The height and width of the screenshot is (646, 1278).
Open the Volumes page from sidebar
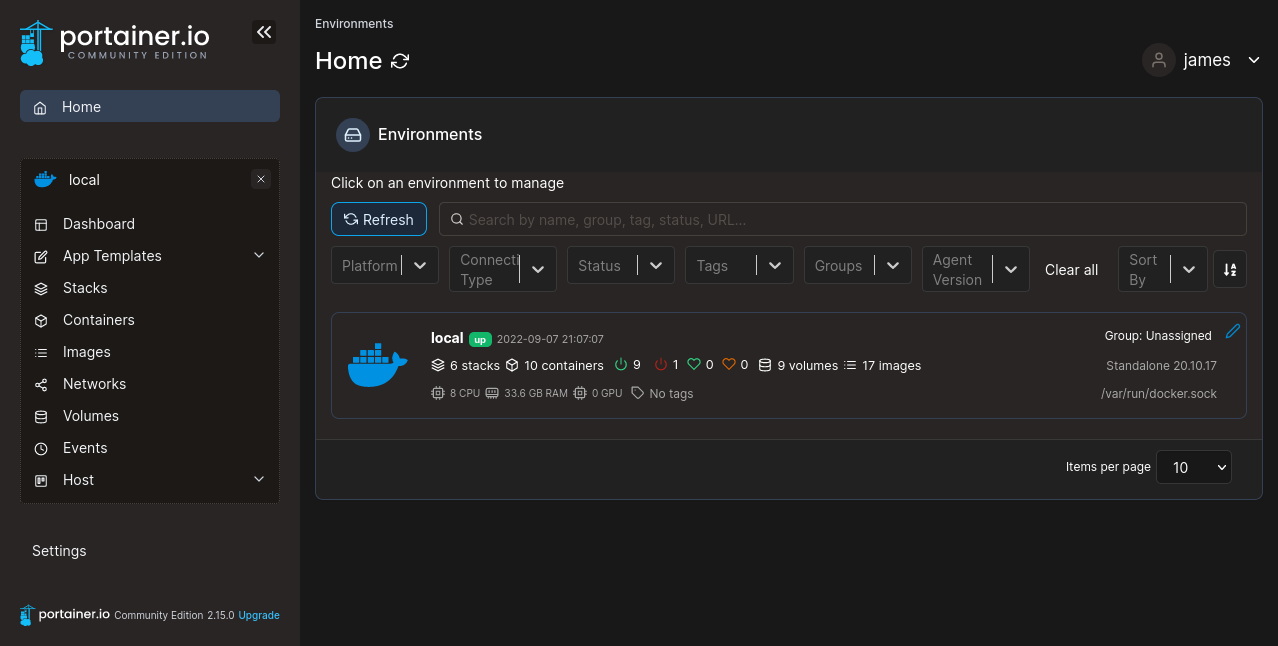pos(90,416)
